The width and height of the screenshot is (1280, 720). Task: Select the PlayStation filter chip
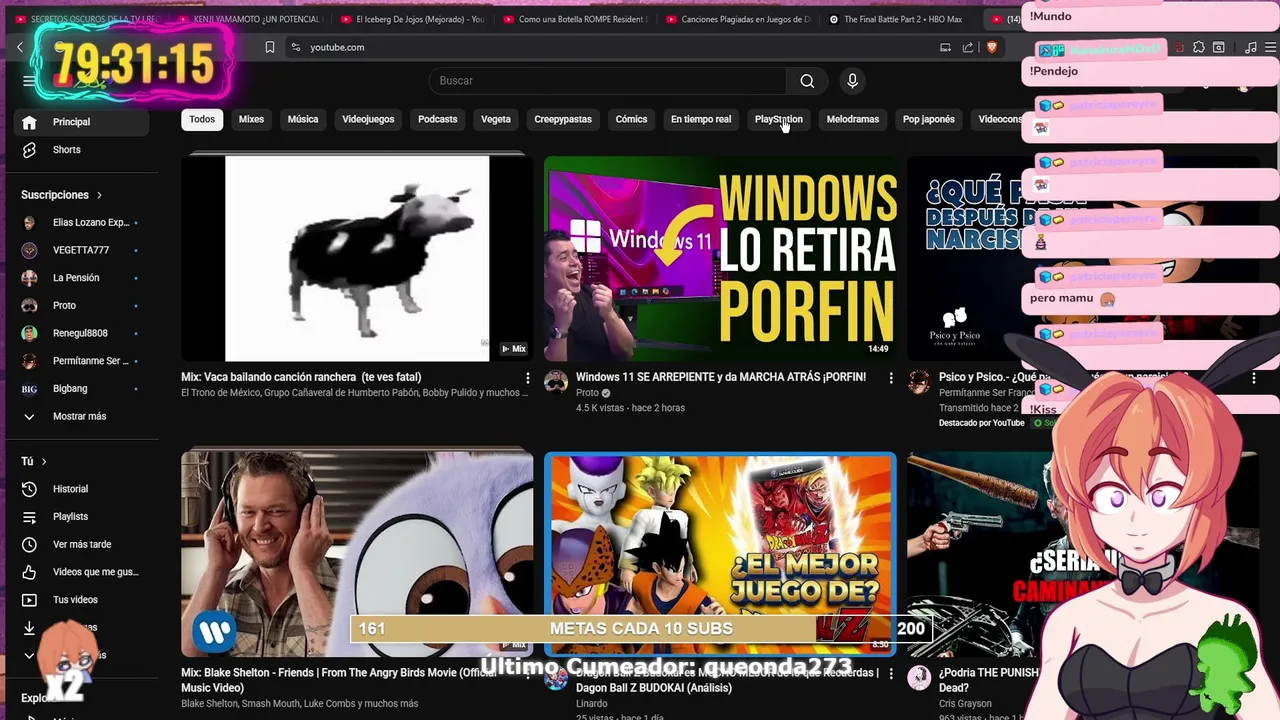click(779, 119)
